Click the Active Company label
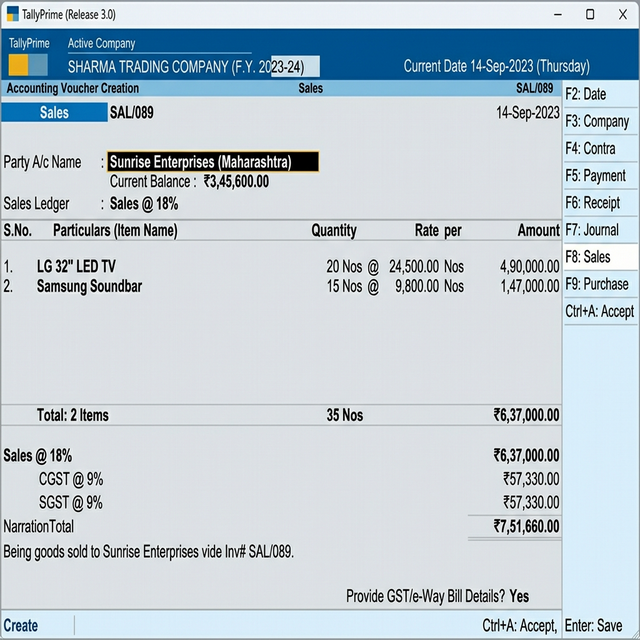Screen dimensions: 640x640 pyautogui.click(x=102, y=43)
